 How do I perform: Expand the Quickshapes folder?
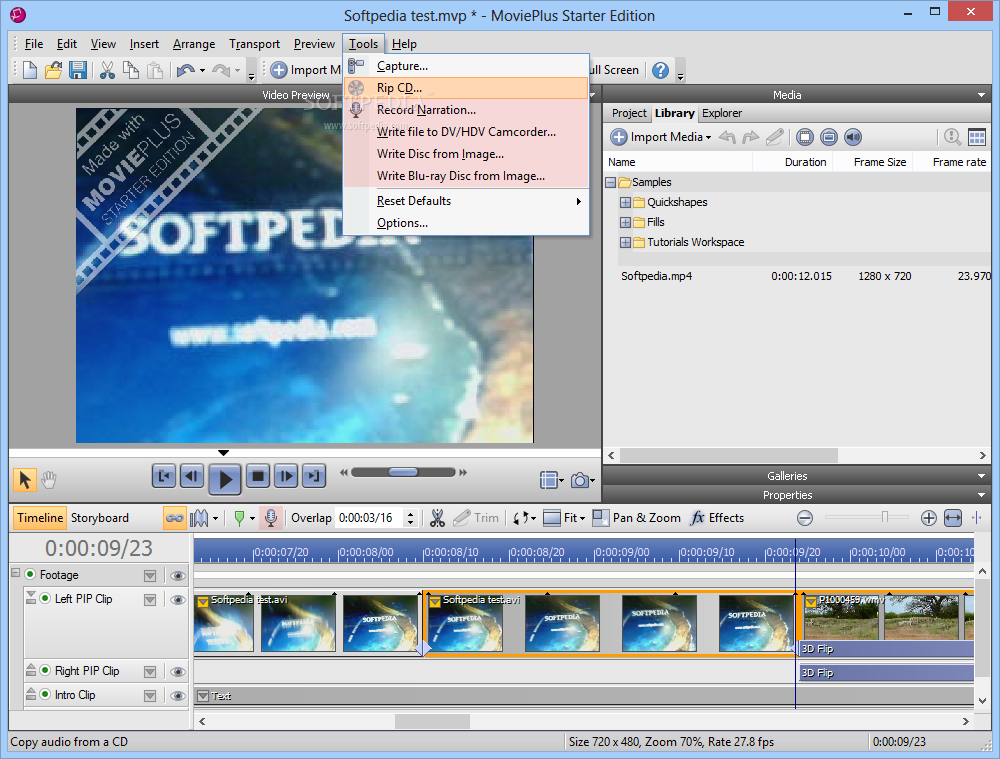(625, 202)
